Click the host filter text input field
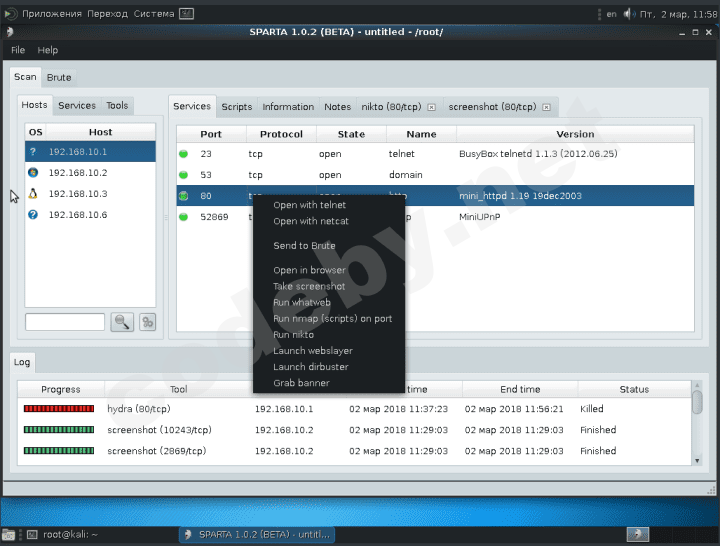Image resolution: width=720 pixels, height=546 pixels. coord(65,322)
